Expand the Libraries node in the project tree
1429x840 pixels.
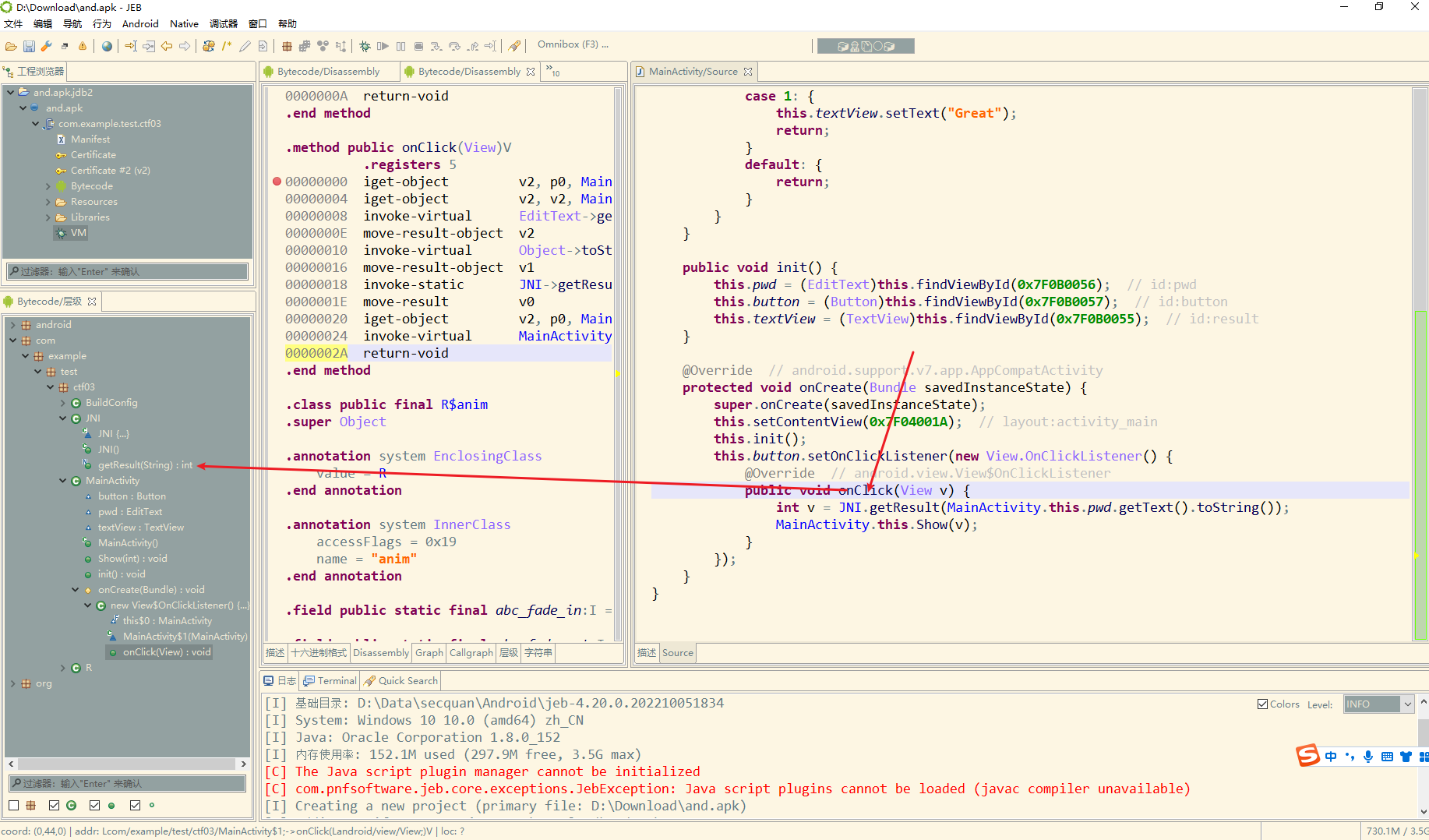pos(48,217)
